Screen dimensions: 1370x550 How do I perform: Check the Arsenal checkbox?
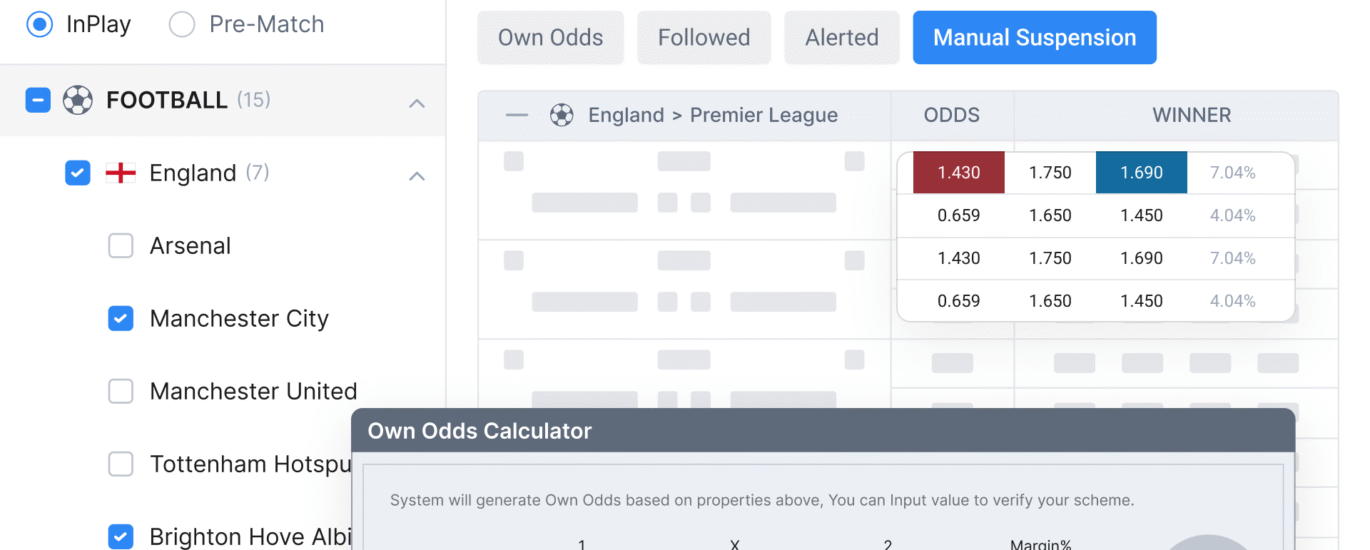(121, 246)
